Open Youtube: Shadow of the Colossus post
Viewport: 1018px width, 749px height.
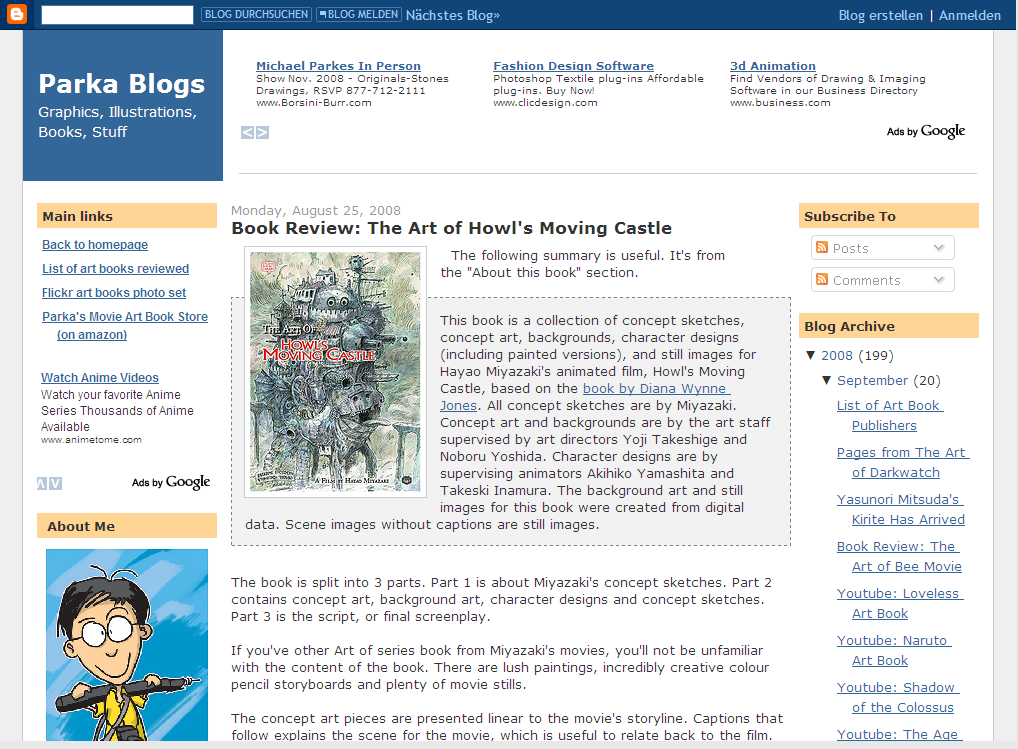[898, 697]
